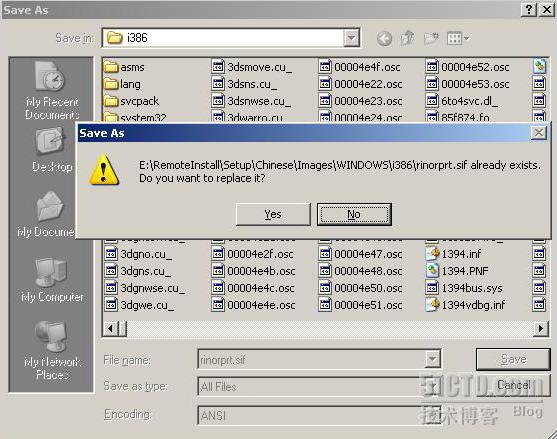Open My Network Places shortcut

click(x=52, y=350)
